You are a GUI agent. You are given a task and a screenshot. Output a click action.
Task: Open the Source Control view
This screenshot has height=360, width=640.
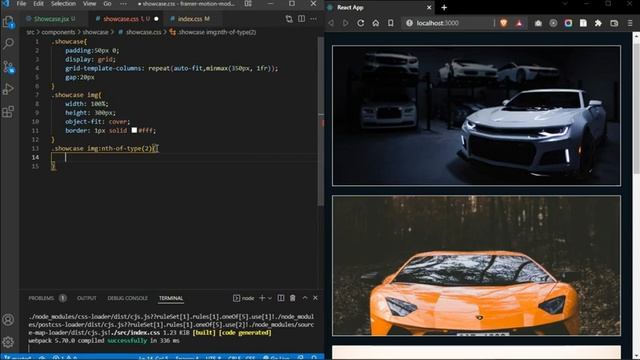[x=8, y=67]
